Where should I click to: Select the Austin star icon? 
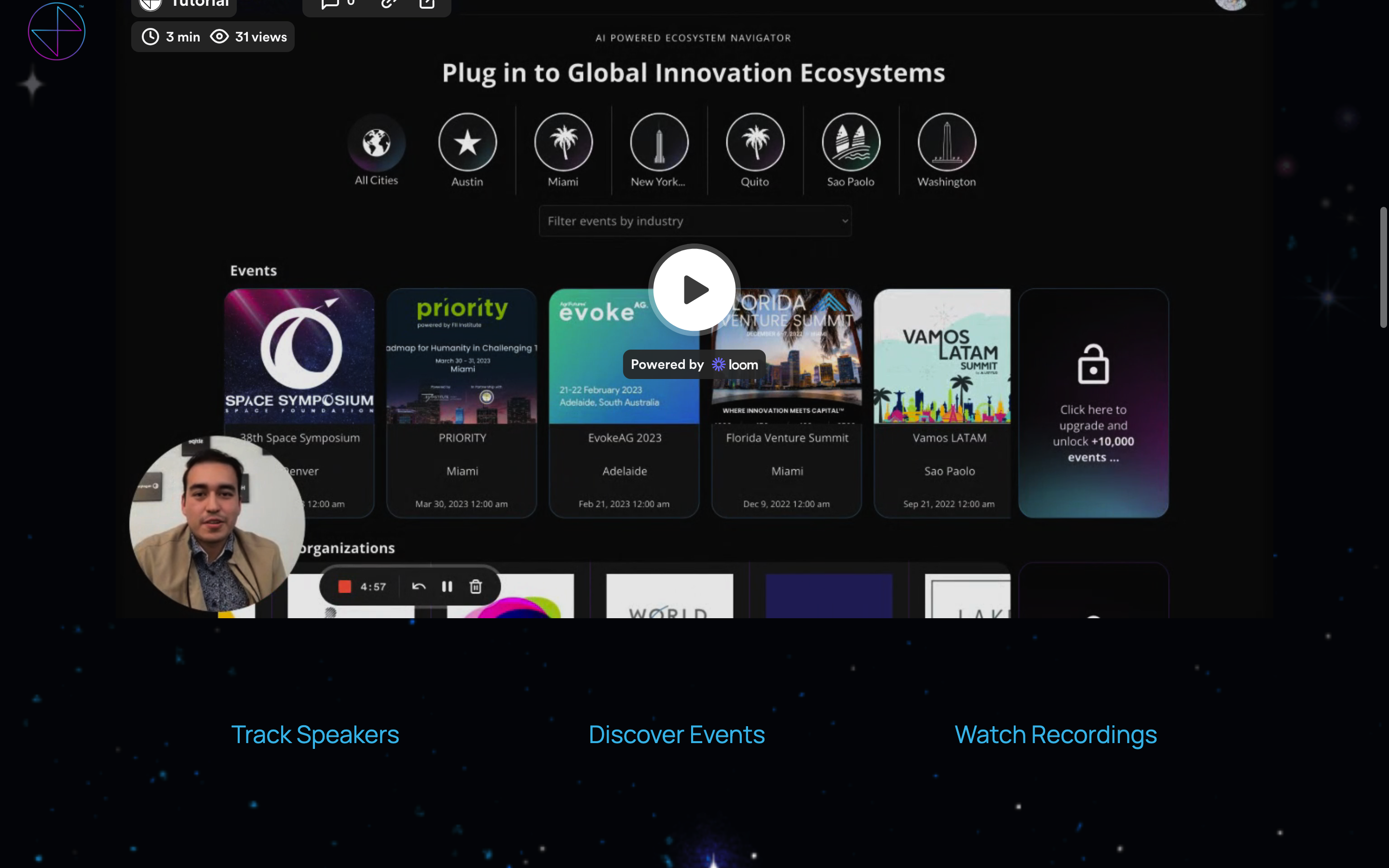(x=467, y=142)
